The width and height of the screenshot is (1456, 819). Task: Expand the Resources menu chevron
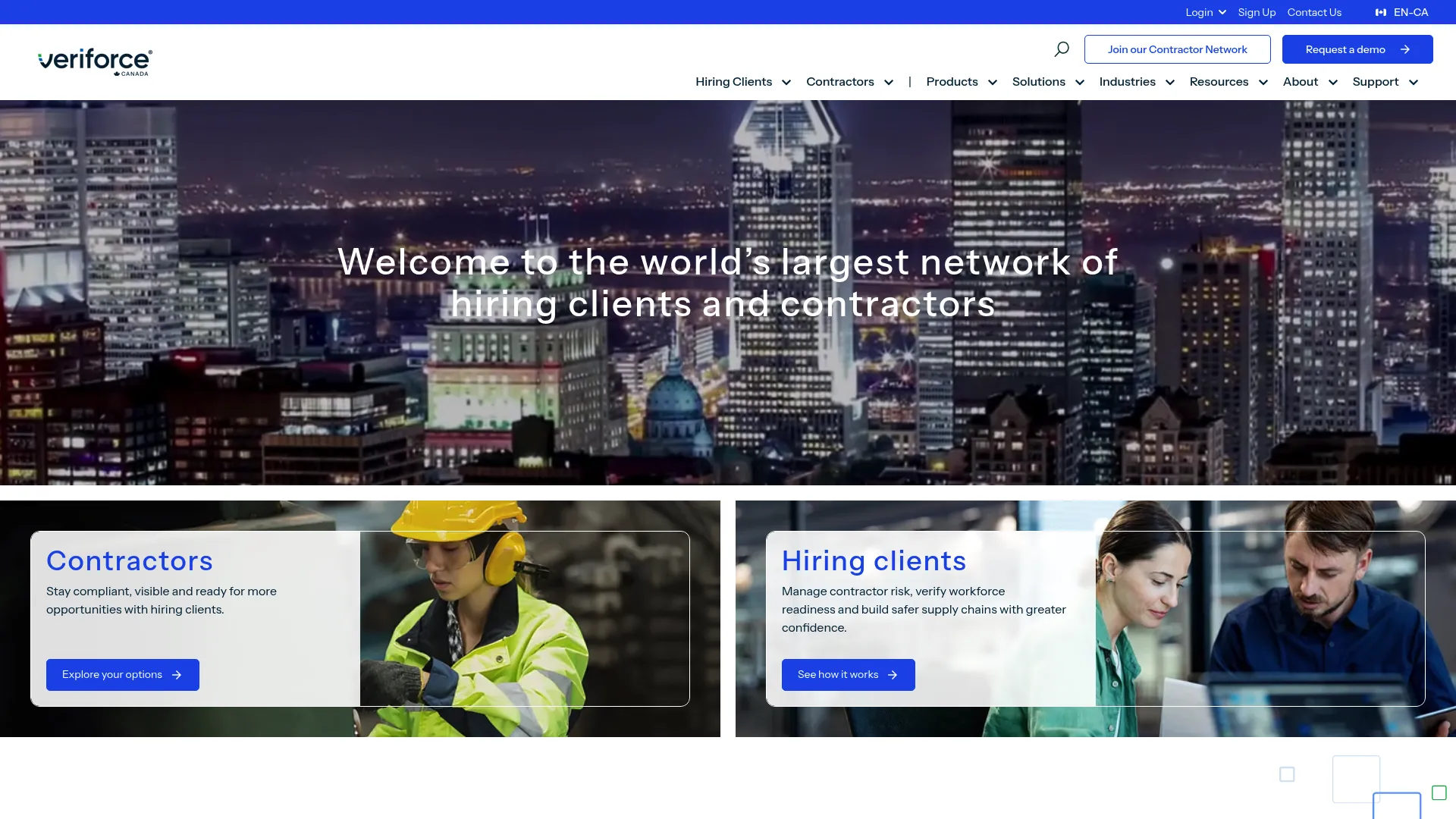pos(1263,82)
